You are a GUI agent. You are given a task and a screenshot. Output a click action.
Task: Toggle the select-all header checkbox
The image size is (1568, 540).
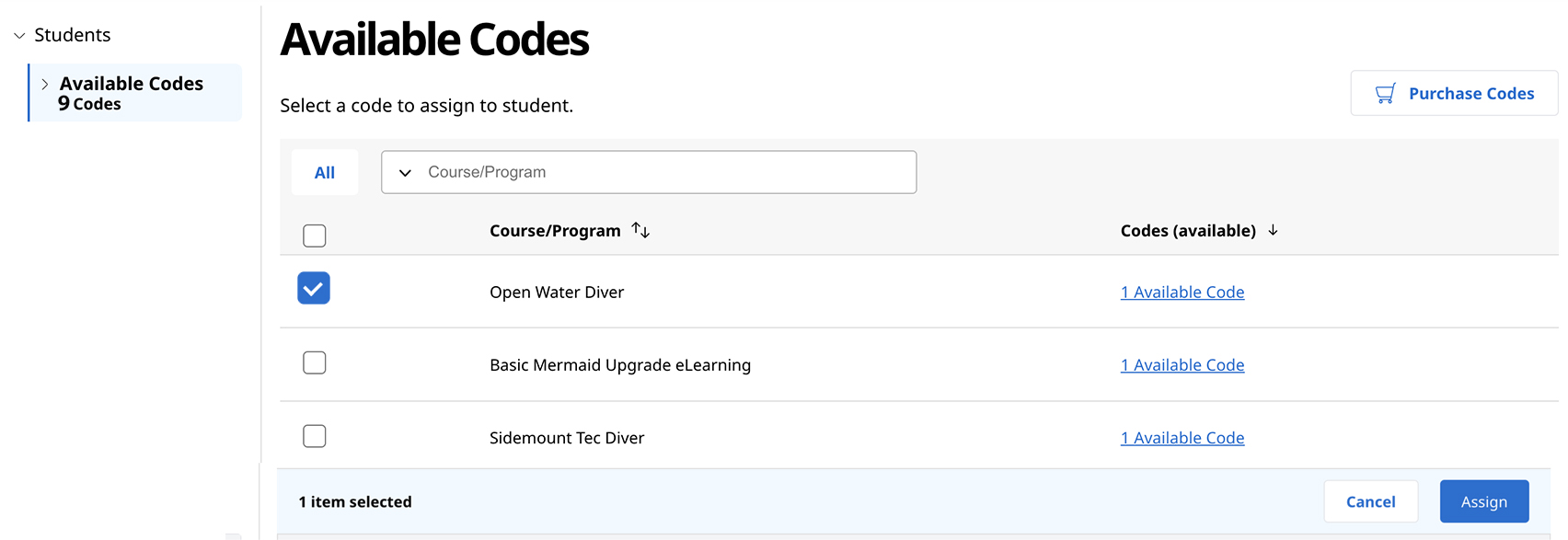[315, 236]
